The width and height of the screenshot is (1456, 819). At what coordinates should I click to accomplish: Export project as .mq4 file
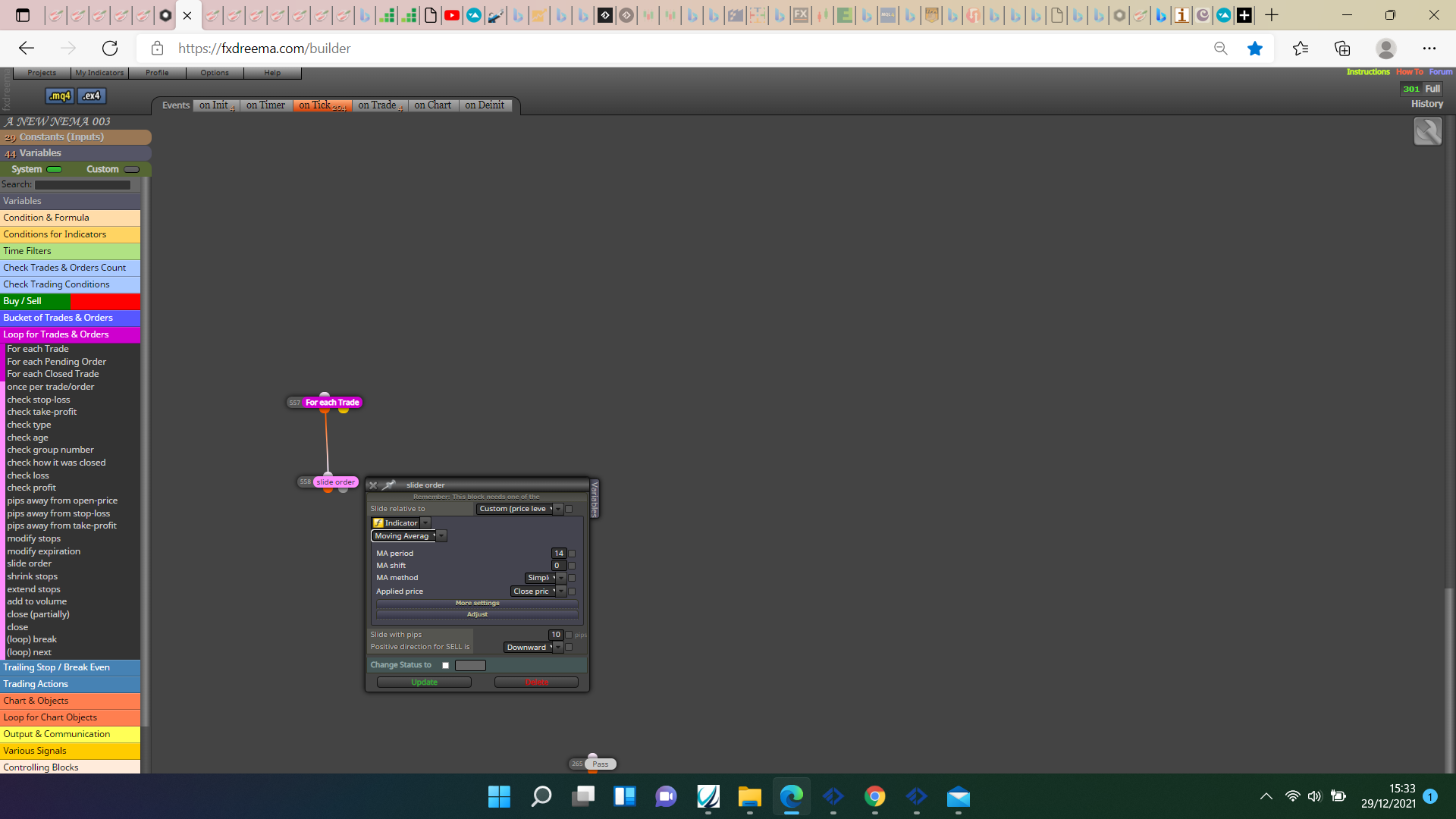tap(60, 96)
